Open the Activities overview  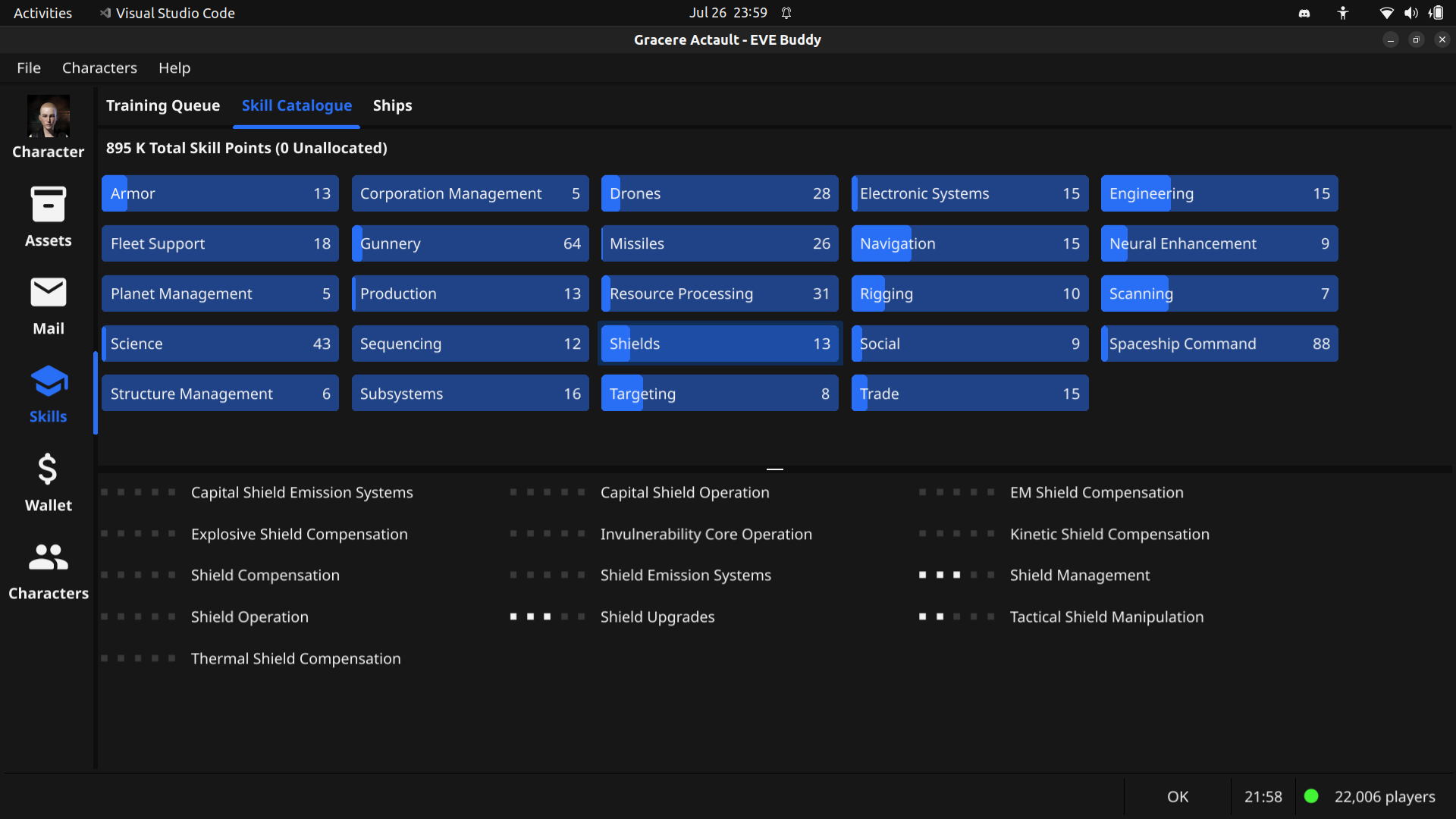tap(42, 13)
